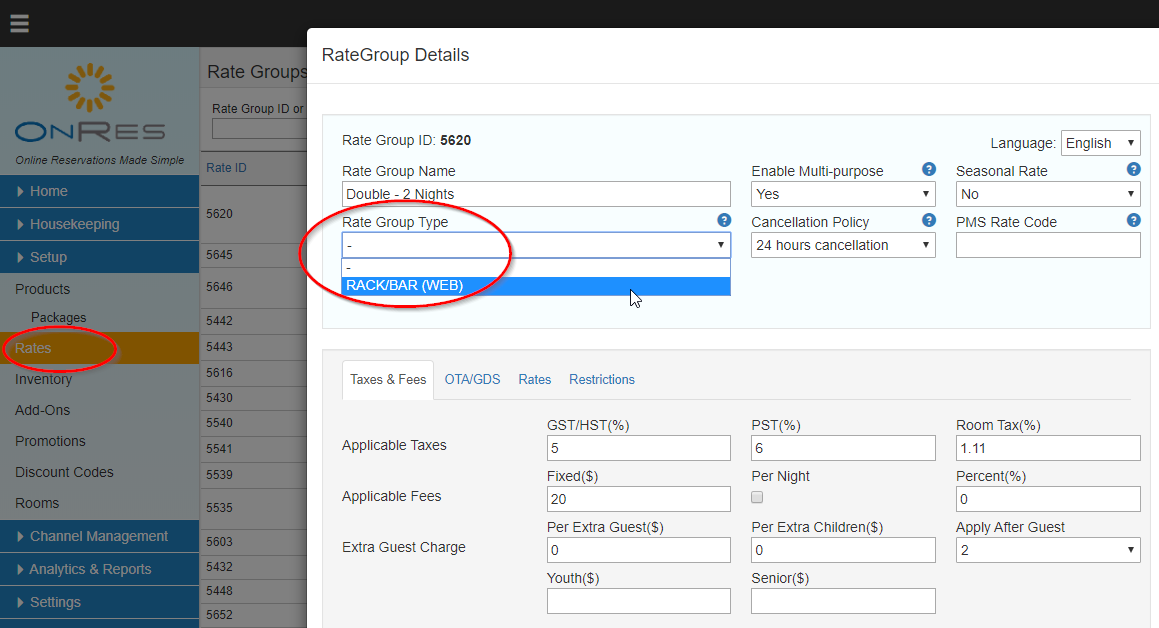This screenshot has width=1159, height=628.
Task: Click help icon beside Rate Group Type
Action: (724, 220)
